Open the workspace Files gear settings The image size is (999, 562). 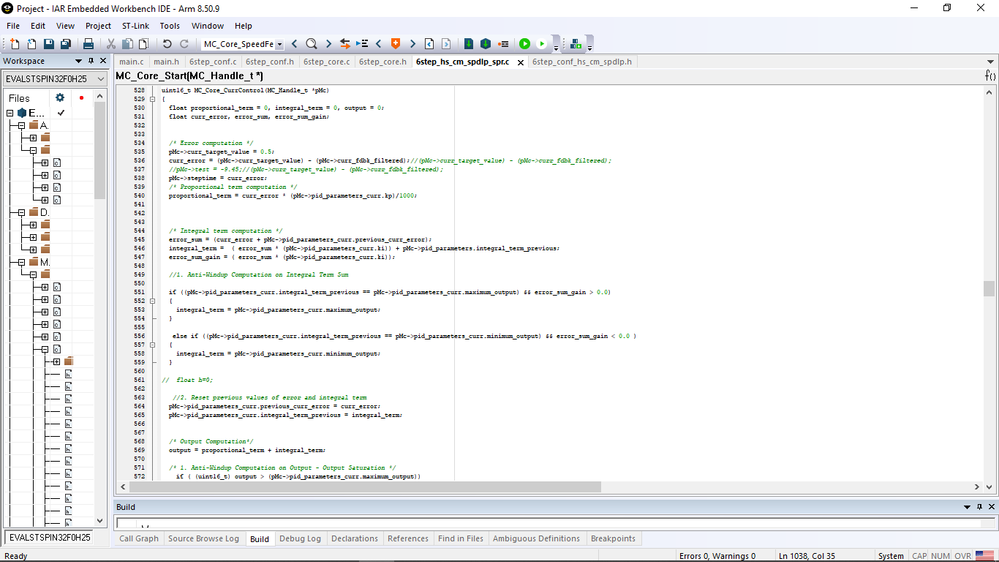click(x=60, y=97)
